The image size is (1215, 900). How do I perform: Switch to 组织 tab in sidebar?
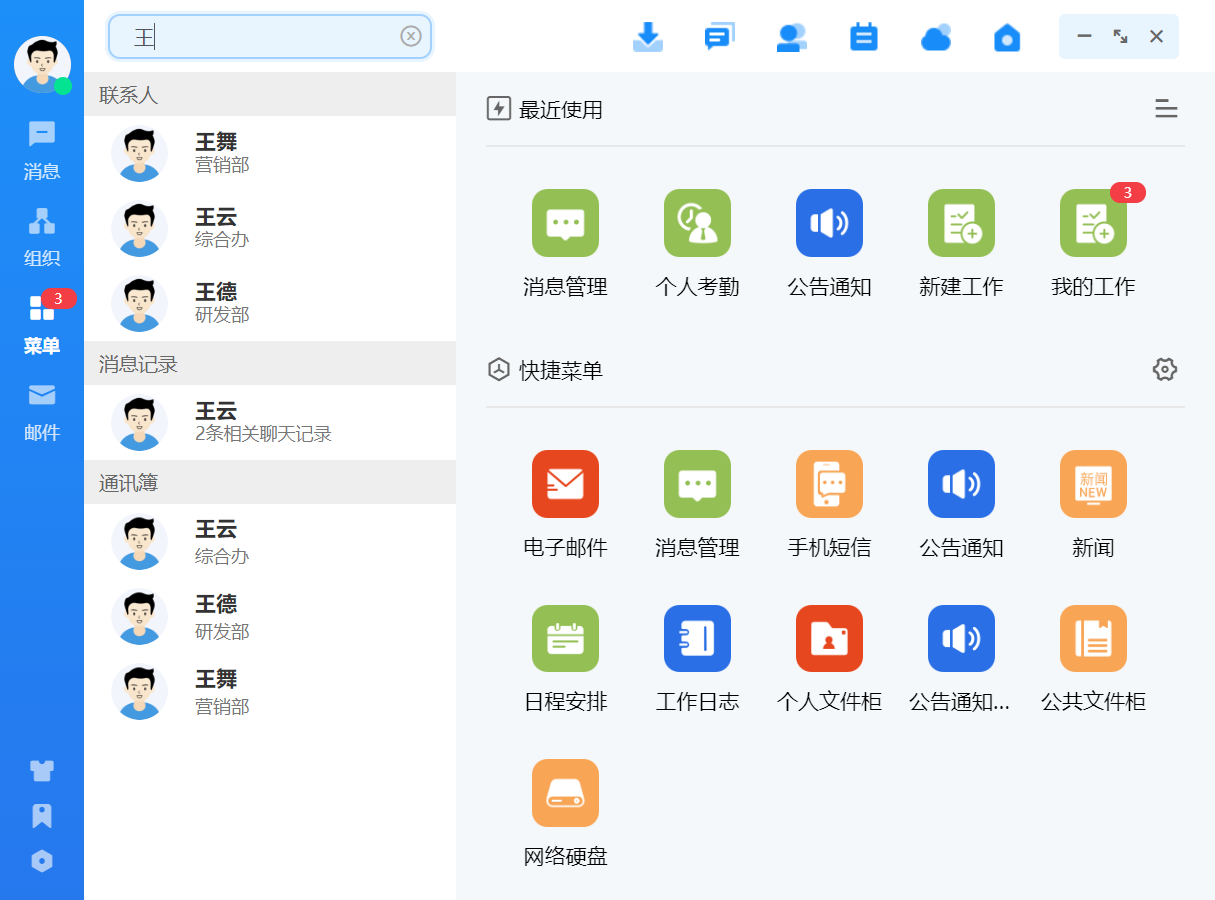click(42, 237)
